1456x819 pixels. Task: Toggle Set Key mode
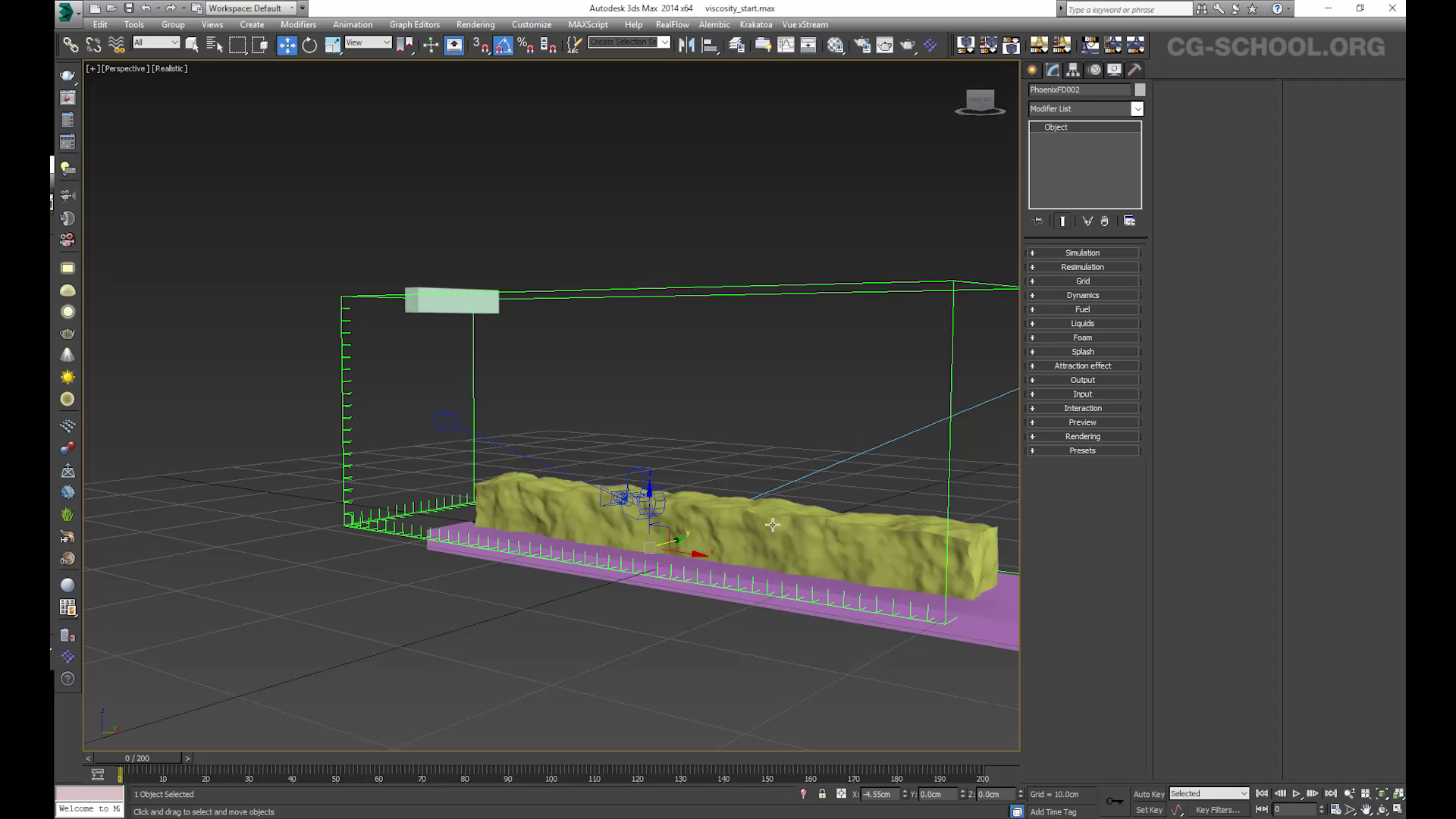1148,810
